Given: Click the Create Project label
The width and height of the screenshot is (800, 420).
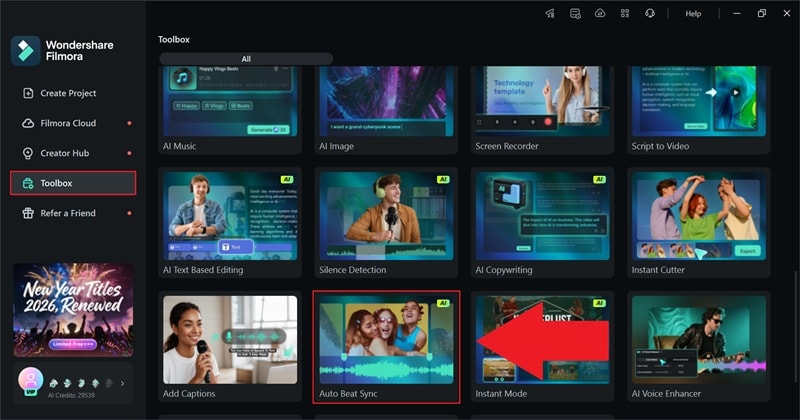Looking at the screenshot, I should point(68,93).
